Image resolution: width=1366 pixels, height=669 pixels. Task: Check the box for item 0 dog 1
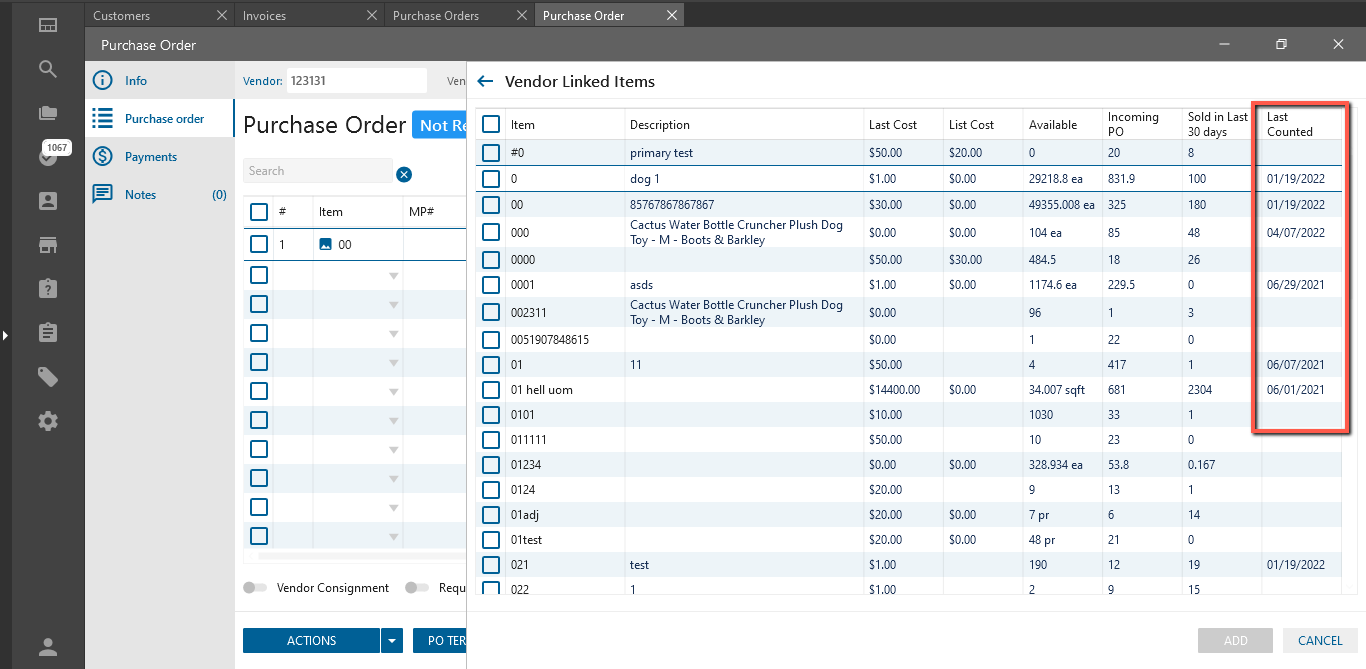(x=491, y=179)
